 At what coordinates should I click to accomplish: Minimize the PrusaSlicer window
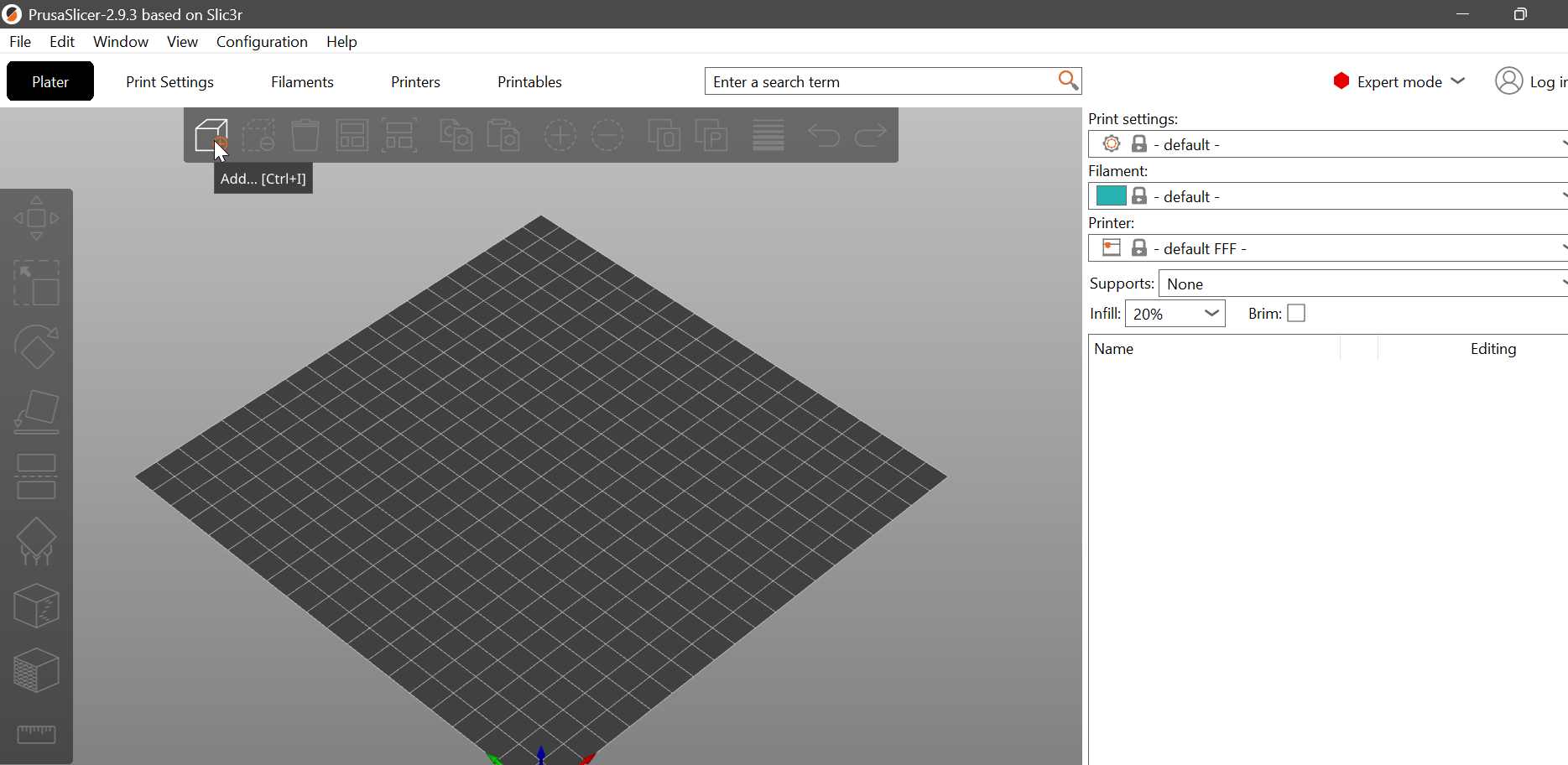point(1462,14)
